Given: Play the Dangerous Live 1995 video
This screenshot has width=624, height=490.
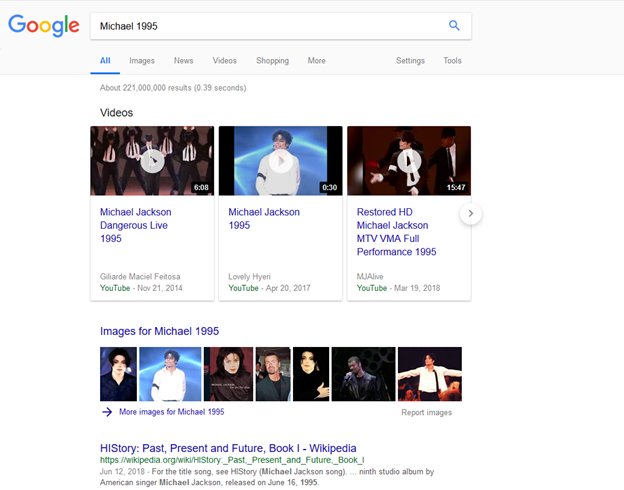Looking at the screenshot, I should (152, 161).
